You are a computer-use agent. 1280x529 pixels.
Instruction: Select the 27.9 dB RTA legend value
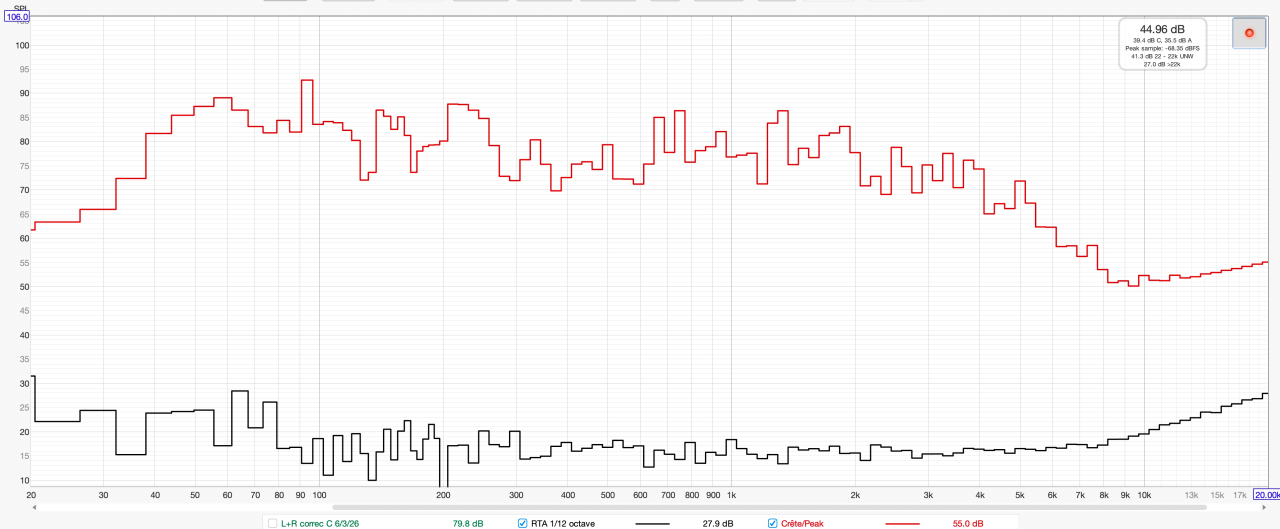click(x=718, y=523)
